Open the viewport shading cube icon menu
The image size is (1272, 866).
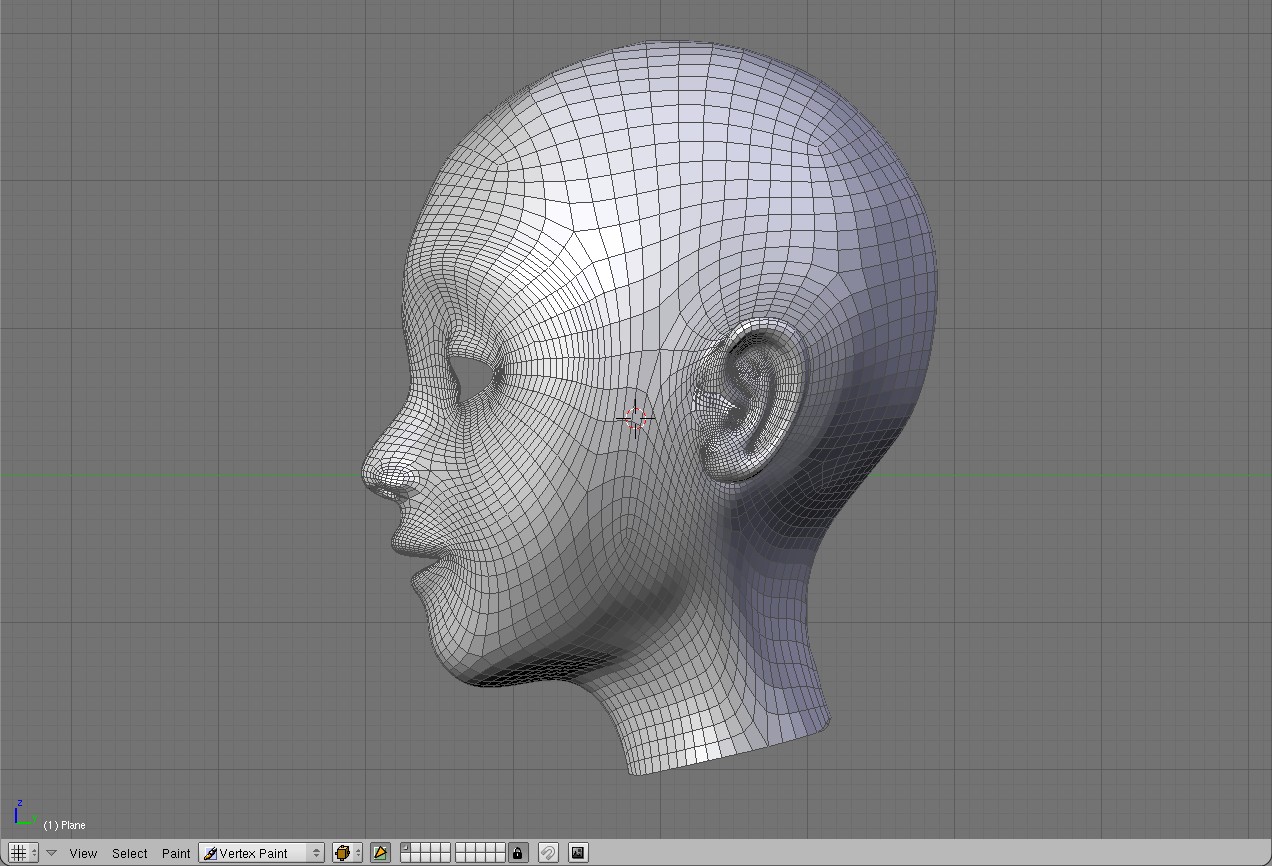pos(343,853)
